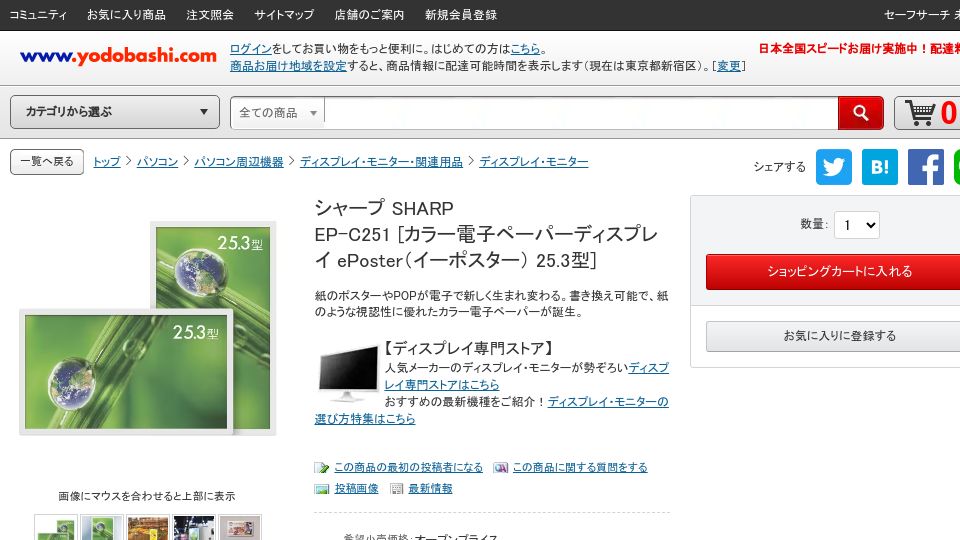Click the red search magnifier button
Image resolution: width=960 pixels, height=540 pixels.
pyautogui.click(x=860, y=113)
